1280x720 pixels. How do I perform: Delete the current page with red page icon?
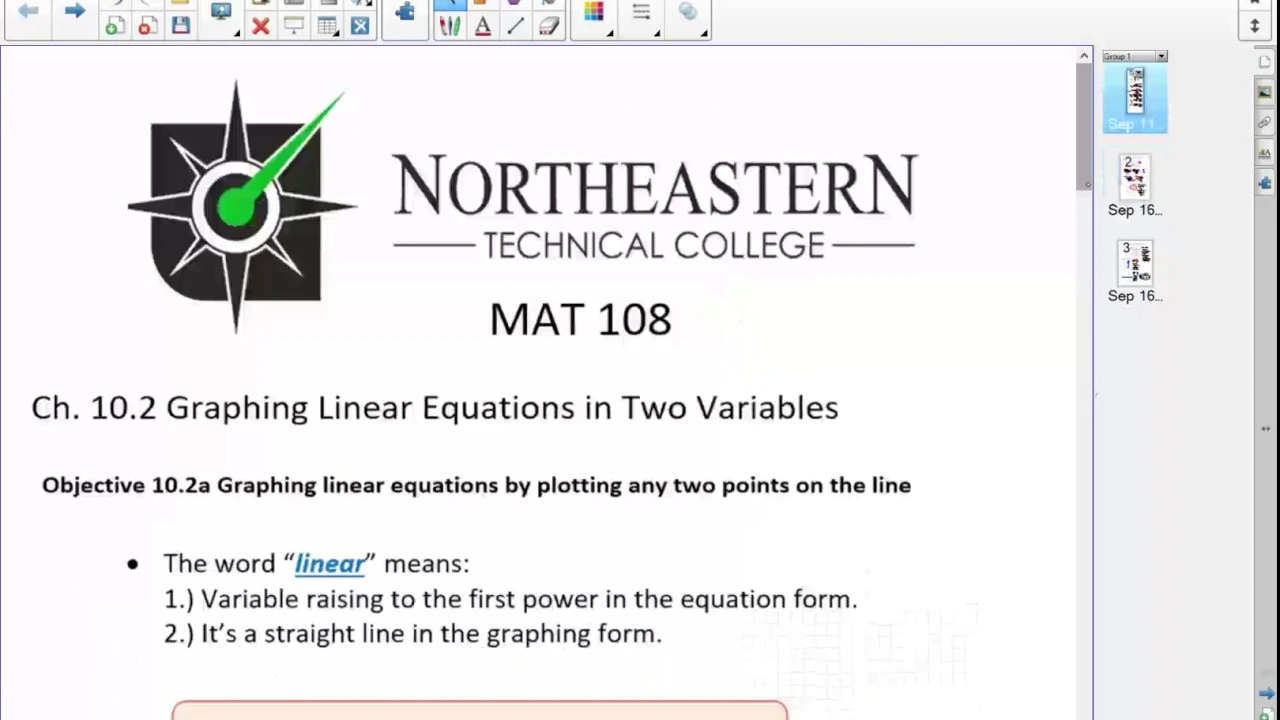(x=147, y=26)
